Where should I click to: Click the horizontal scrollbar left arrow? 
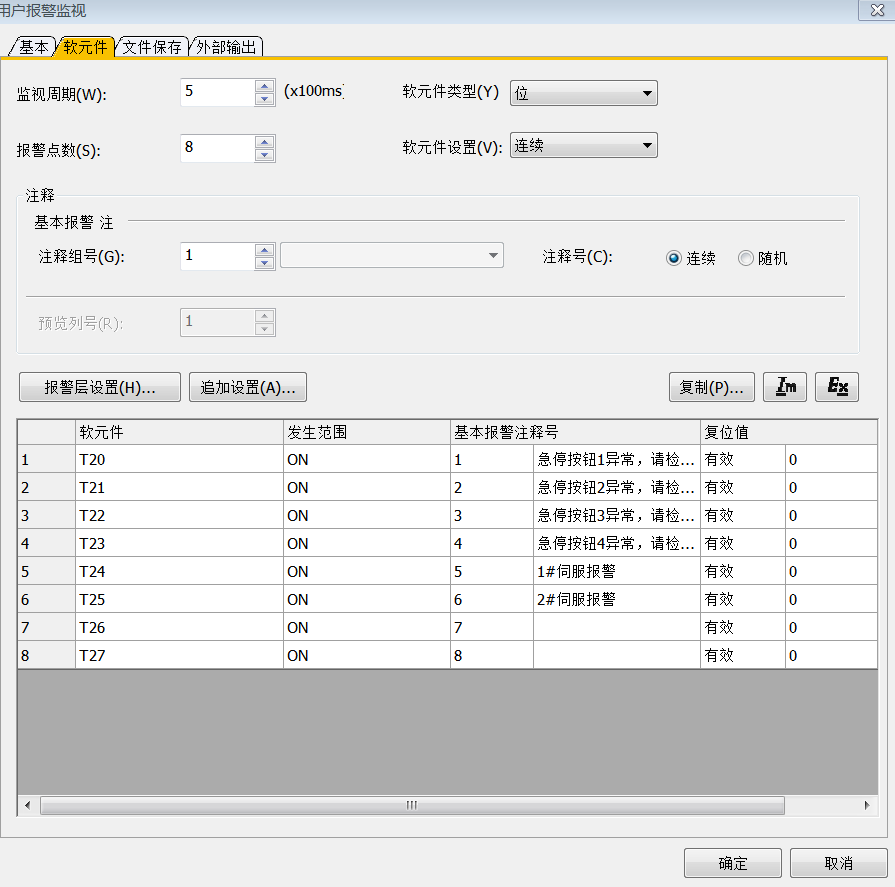pos(27,805)
